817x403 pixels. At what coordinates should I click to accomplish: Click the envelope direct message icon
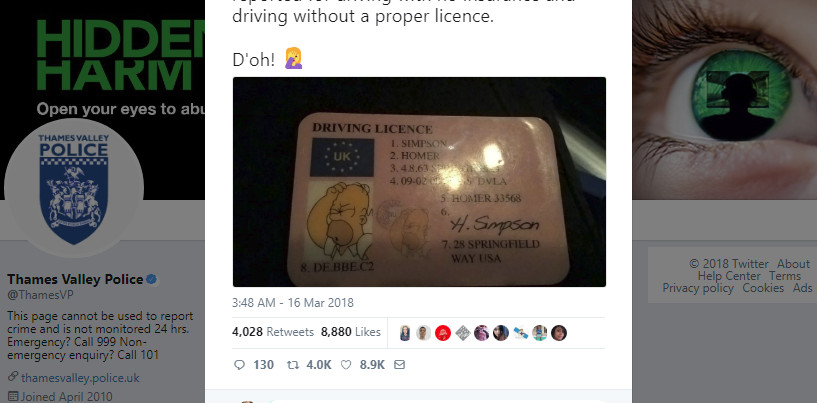click(399, 364)
